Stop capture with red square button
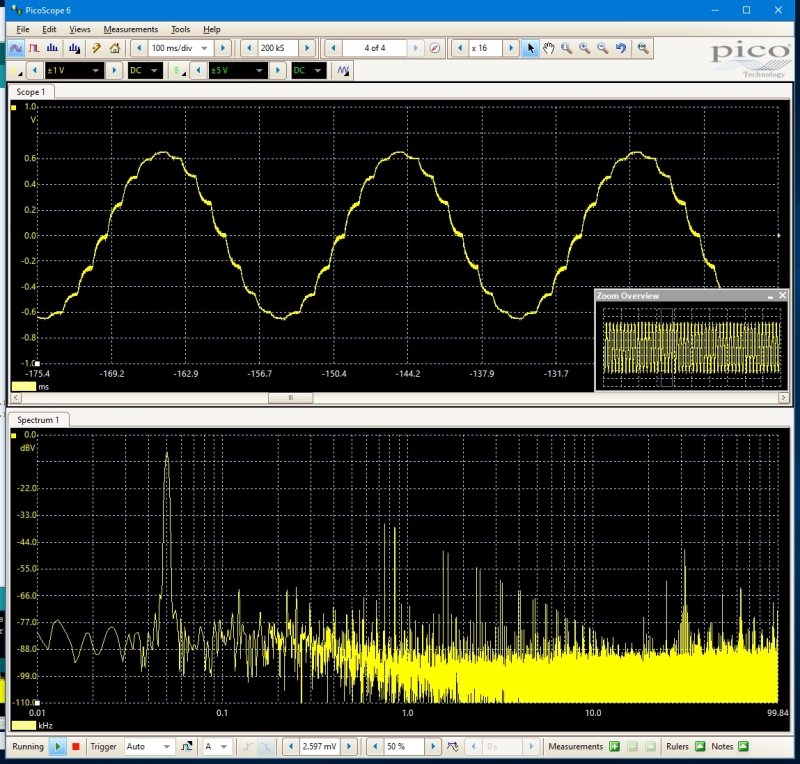 76,747
